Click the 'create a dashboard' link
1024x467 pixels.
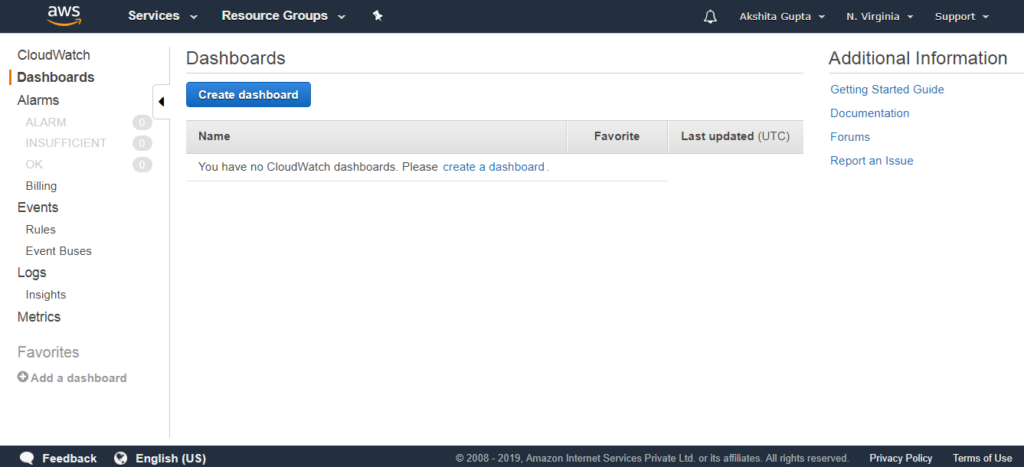[x=494, y=167]
